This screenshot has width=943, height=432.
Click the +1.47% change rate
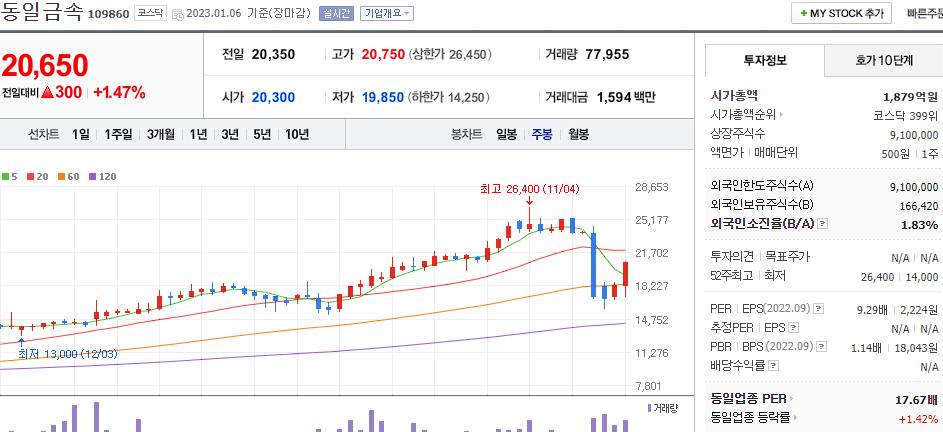[x=120, y=93]
